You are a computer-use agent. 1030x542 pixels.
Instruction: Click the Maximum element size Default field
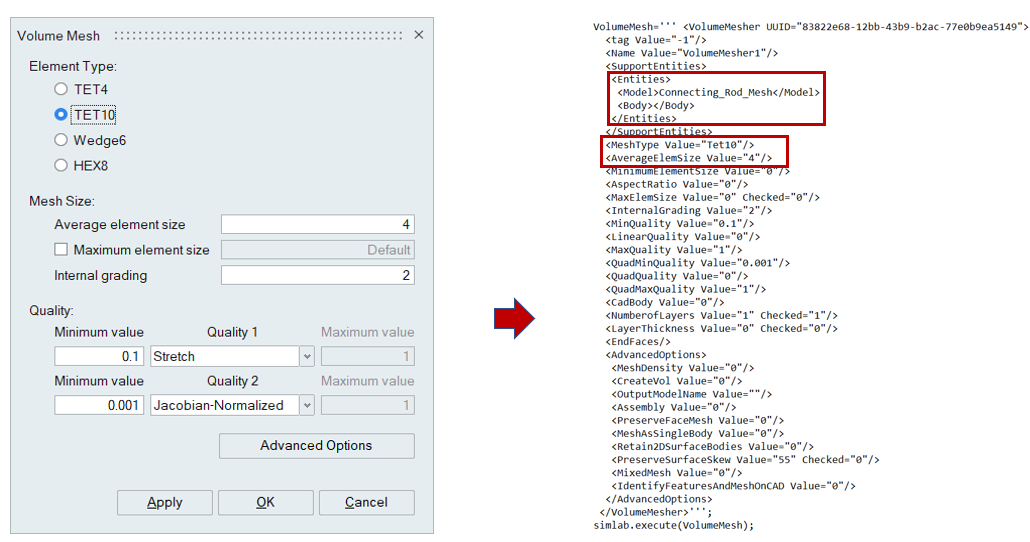point(317,250)
